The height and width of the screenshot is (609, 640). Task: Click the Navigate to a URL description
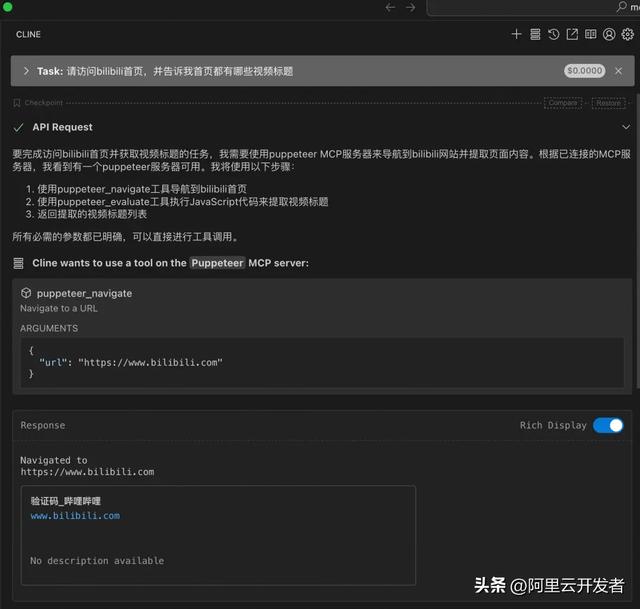point(59,308)
